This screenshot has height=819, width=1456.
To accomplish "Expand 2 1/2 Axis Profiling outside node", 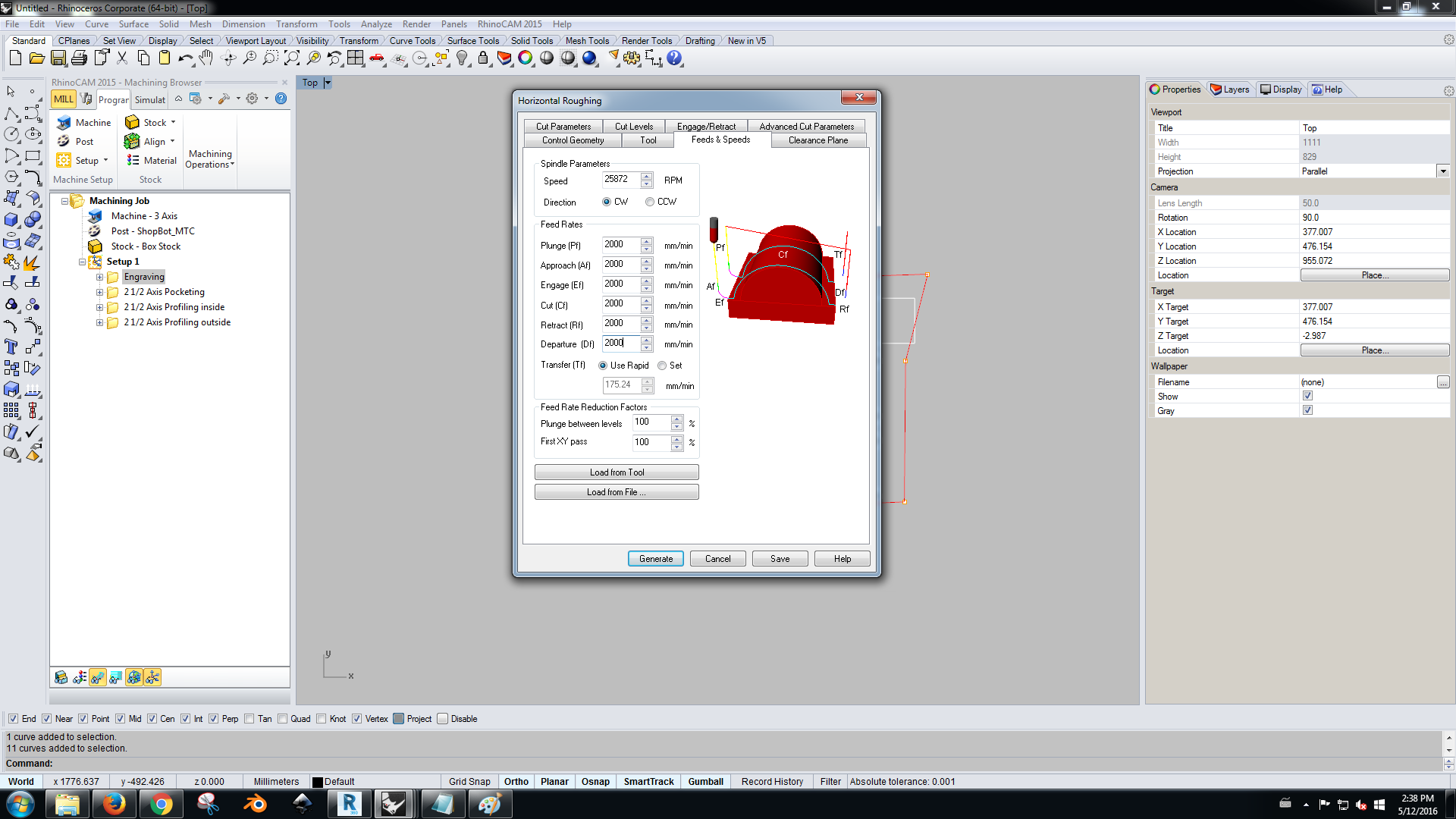I will (99, 322).
